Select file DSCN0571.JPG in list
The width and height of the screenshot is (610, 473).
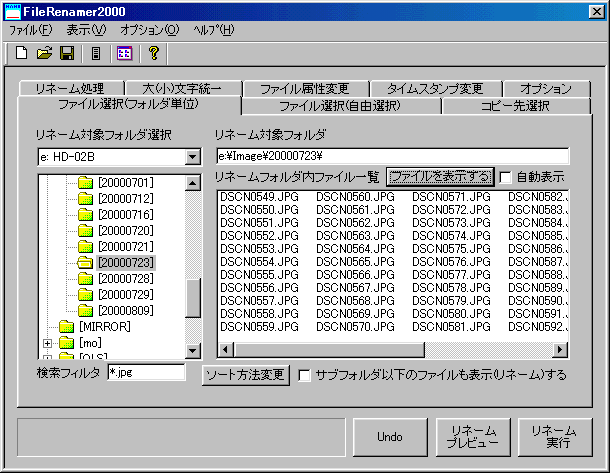coord(451,196)
